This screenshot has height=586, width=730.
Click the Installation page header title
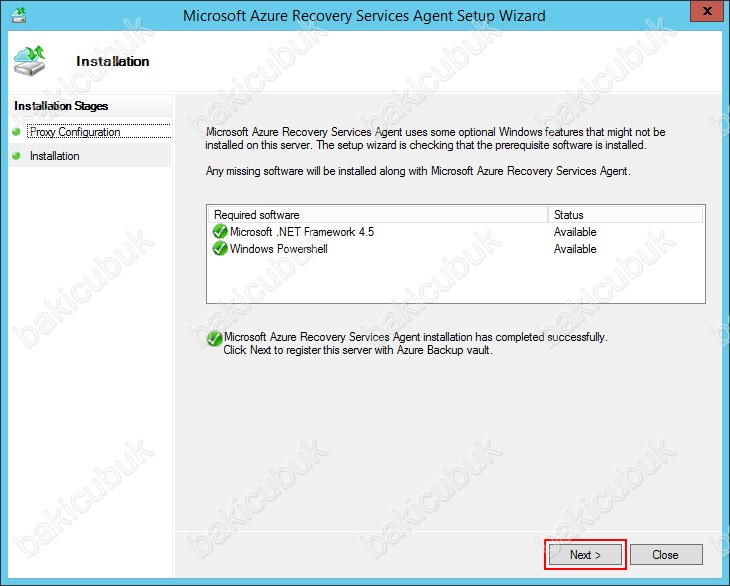[113, 61]
